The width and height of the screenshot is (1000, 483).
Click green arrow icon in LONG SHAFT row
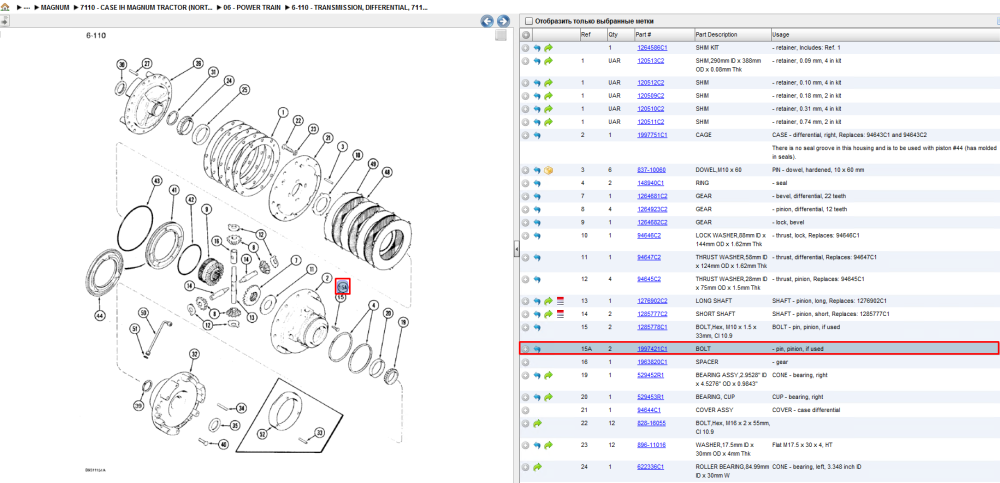(548, 301)
